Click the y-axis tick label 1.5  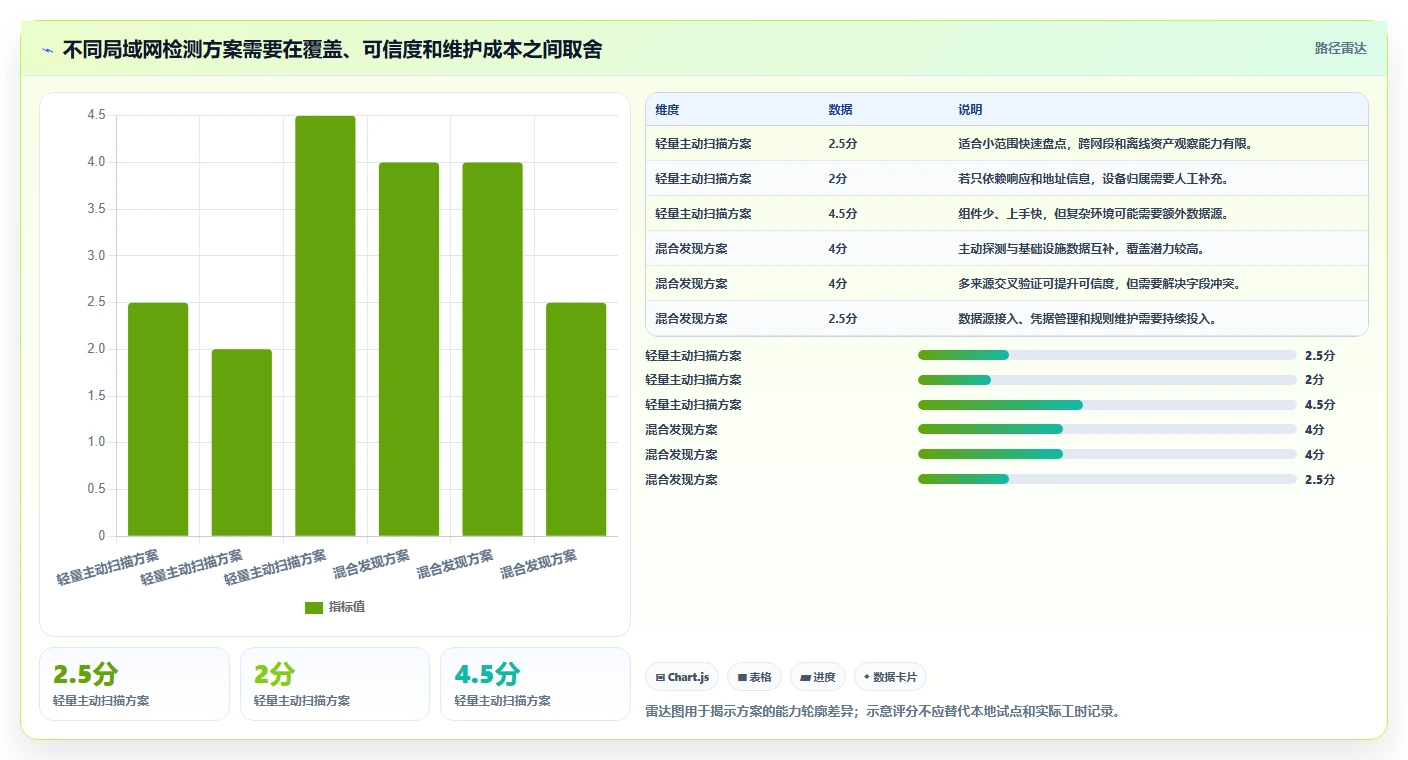point(96,396)
